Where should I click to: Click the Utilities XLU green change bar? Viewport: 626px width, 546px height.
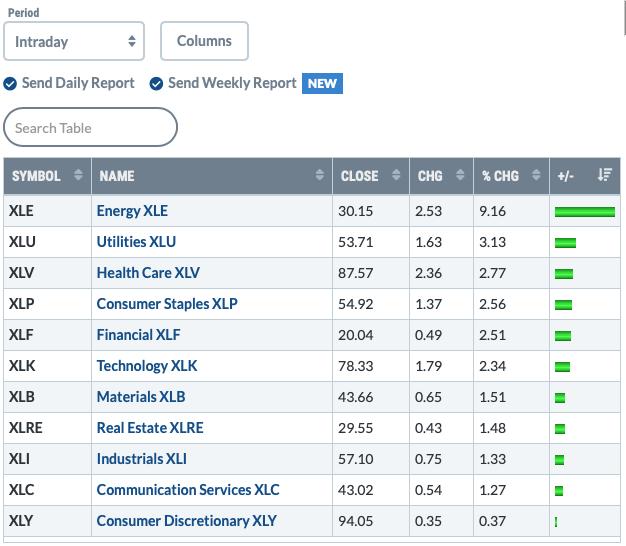click(x=565, y=243)
